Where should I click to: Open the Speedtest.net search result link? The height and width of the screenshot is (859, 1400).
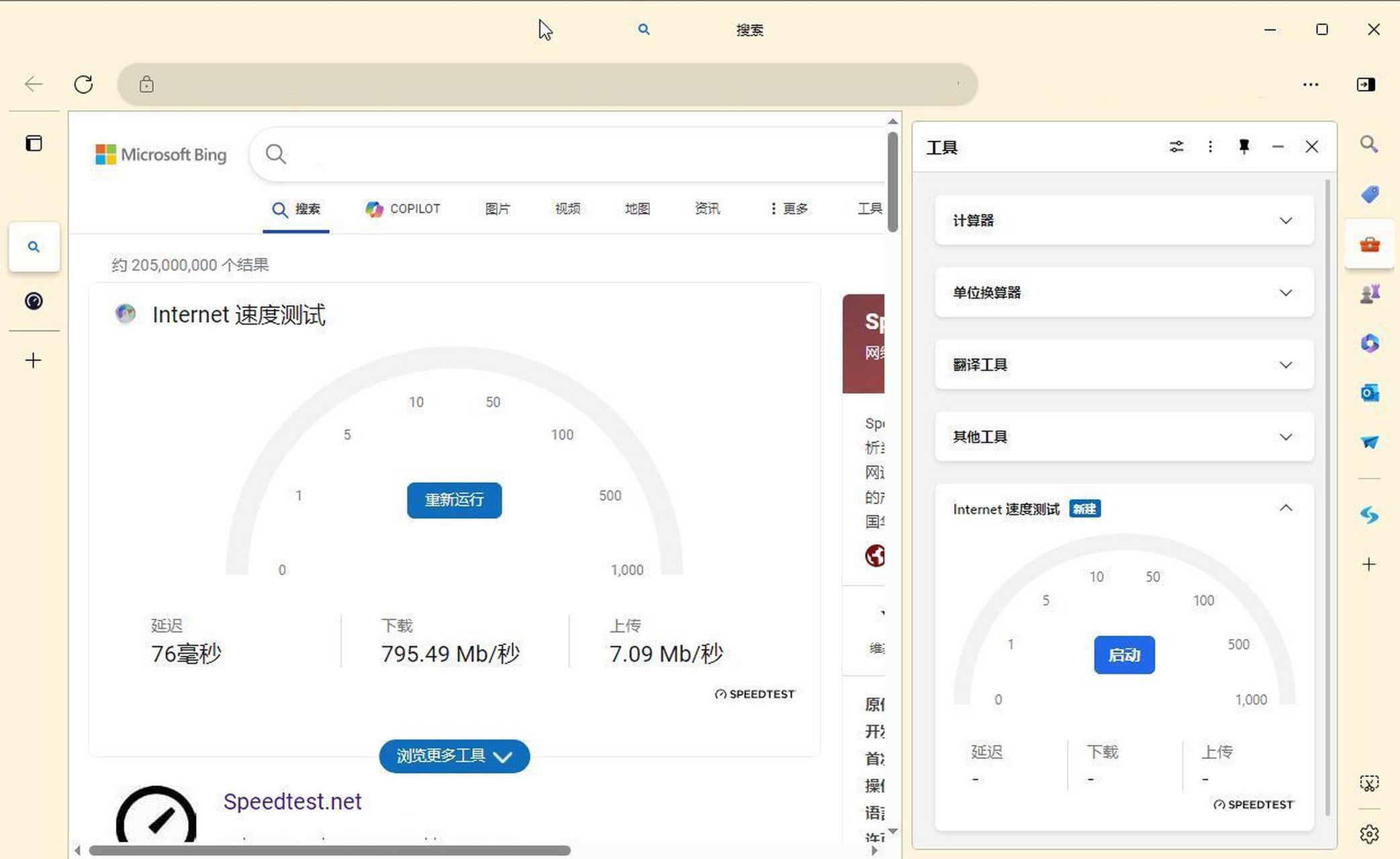point(292,801)
